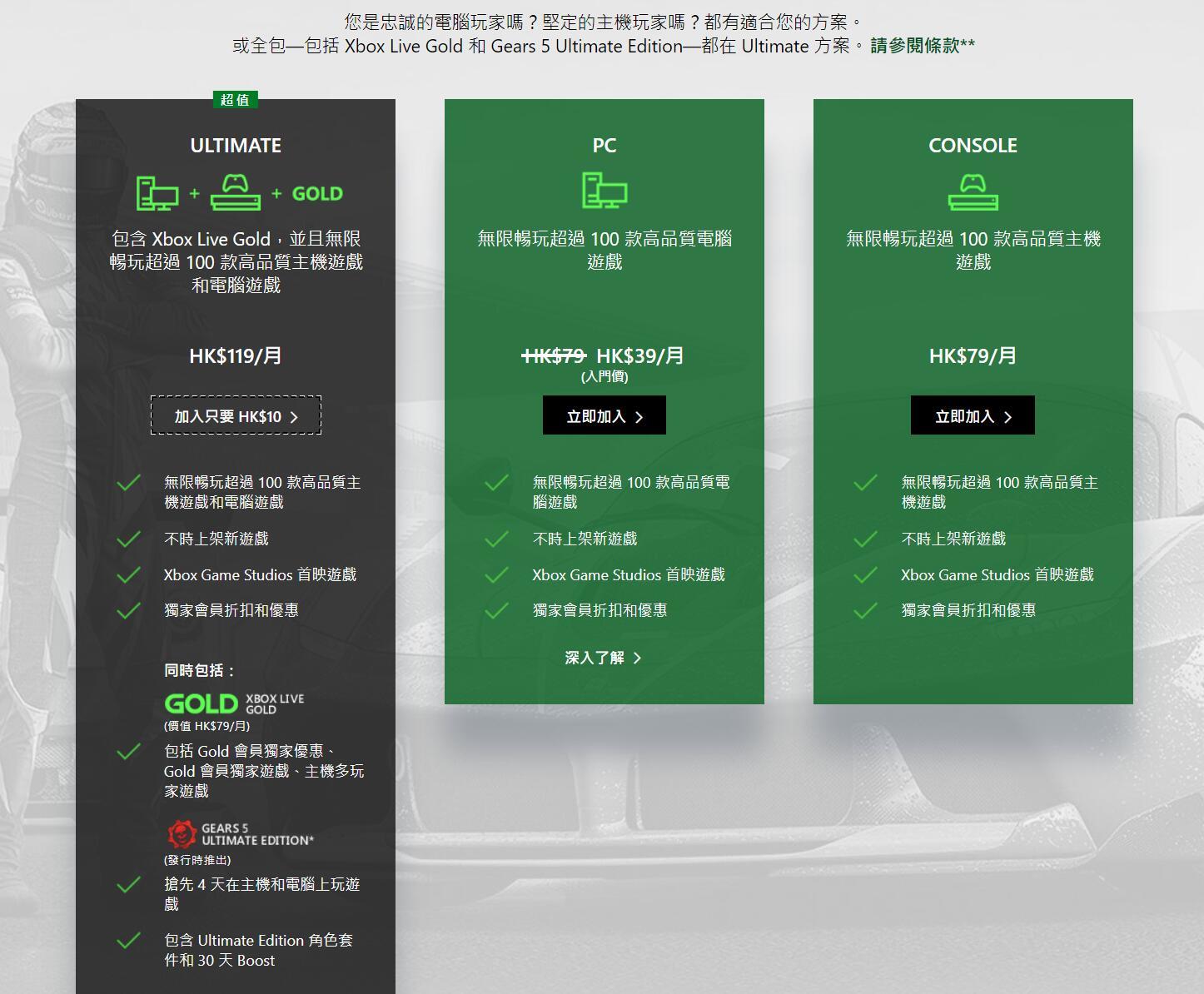Click the (發行時推出) text
Image resolution: width=1204 pixels, height=994 pixels.
197,860
